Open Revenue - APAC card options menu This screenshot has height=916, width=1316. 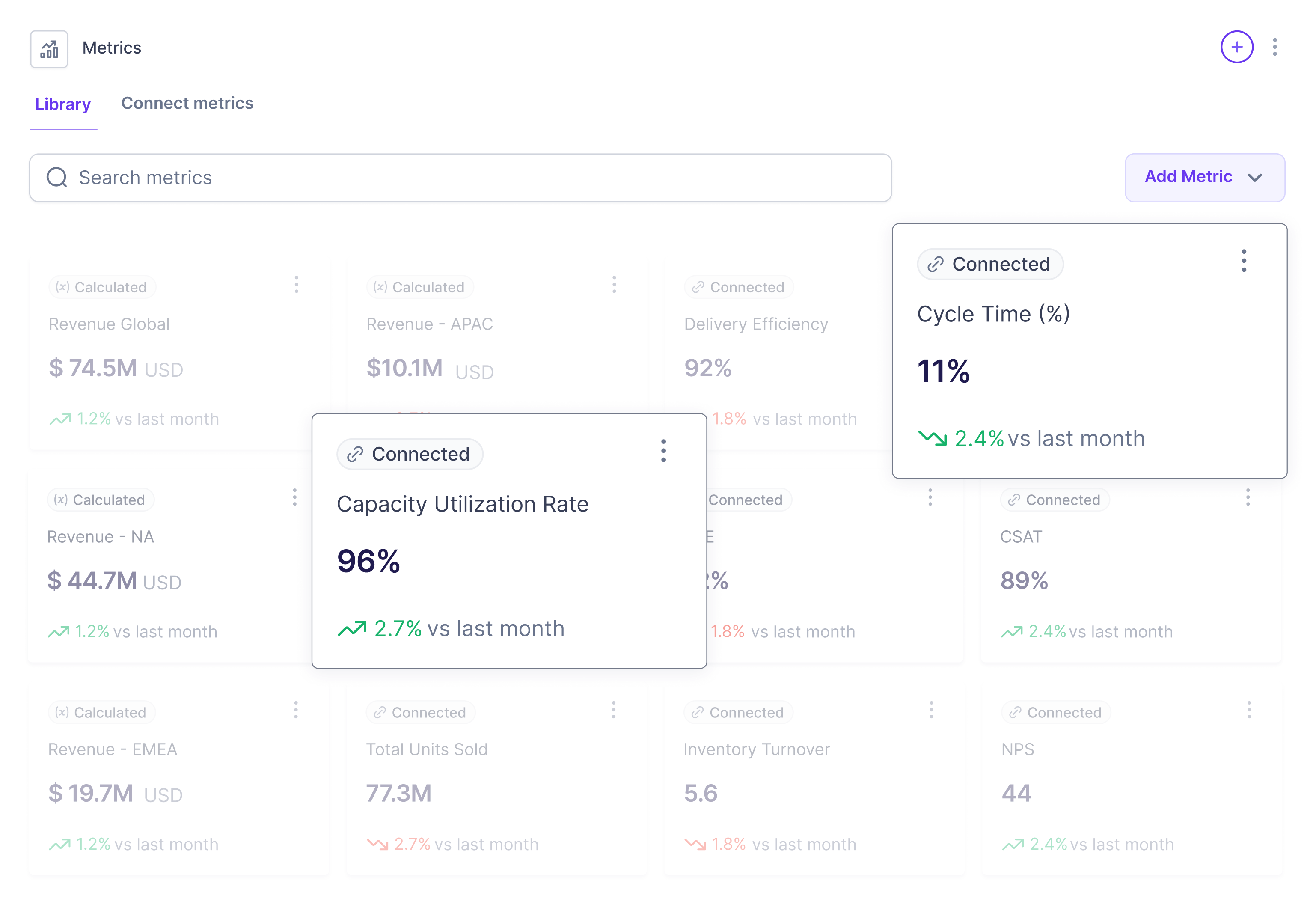tap(614, 284)
